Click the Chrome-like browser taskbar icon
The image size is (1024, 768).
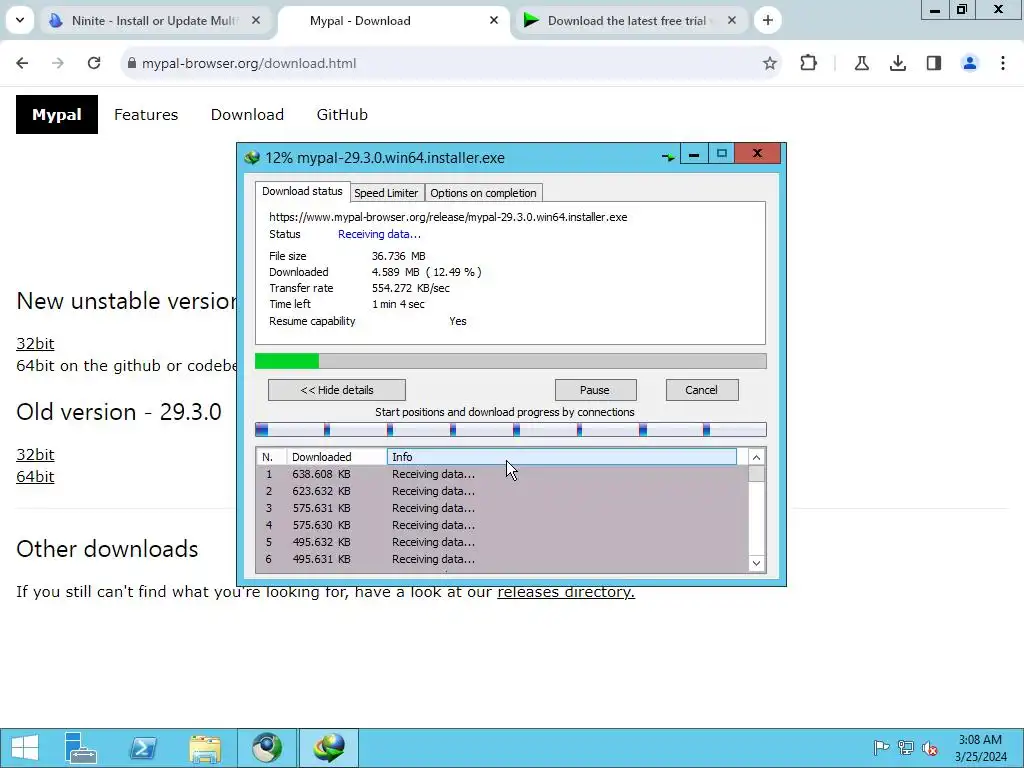[x=267, y=748]
